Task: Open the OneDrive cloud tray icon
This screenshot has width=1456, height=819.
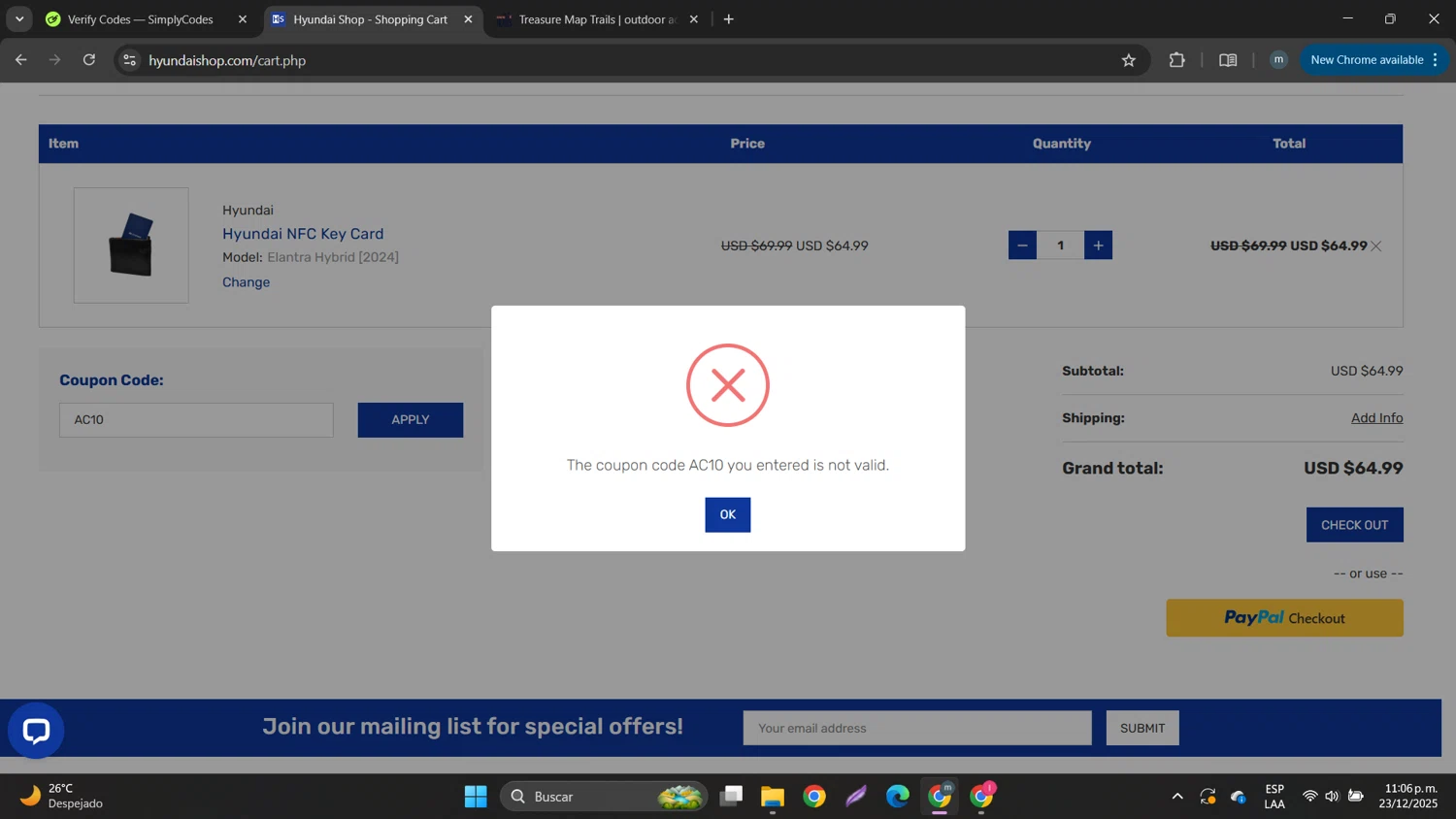Action: click(x=1239, y=797)
